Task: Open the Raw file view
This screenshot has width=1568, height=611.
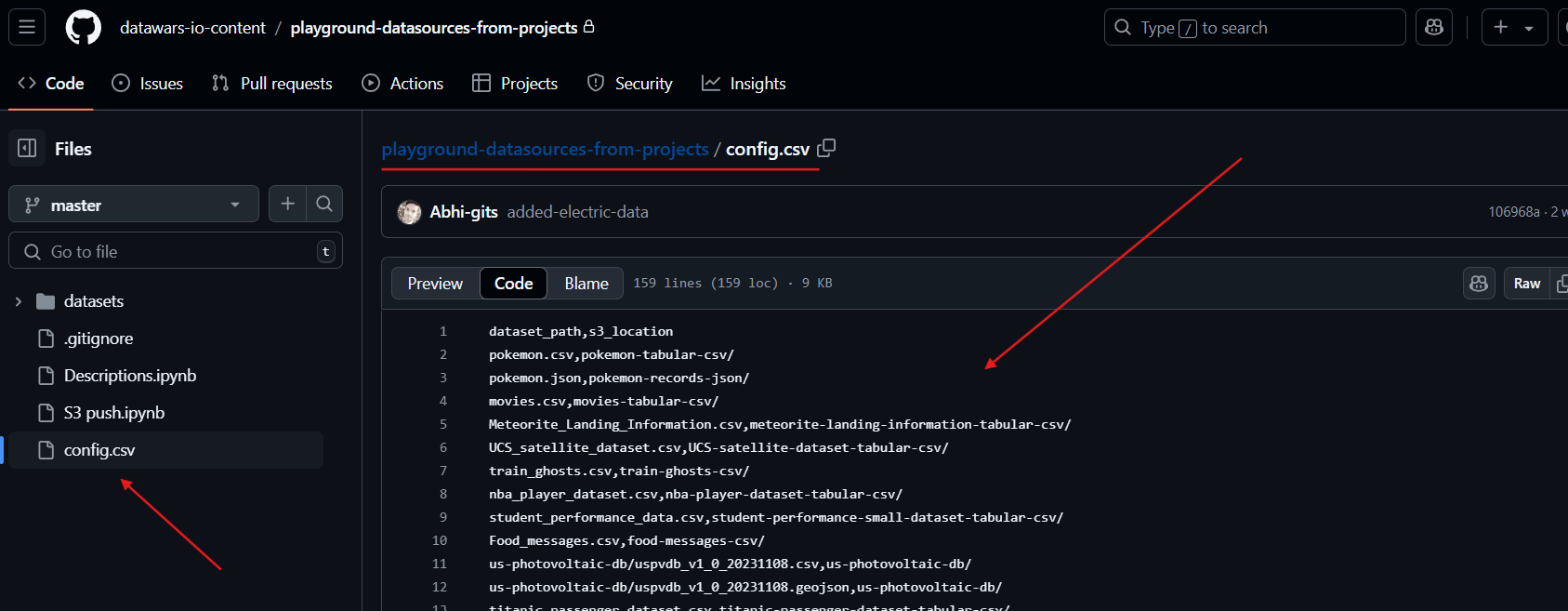Action: click(x=1526, y=284)
